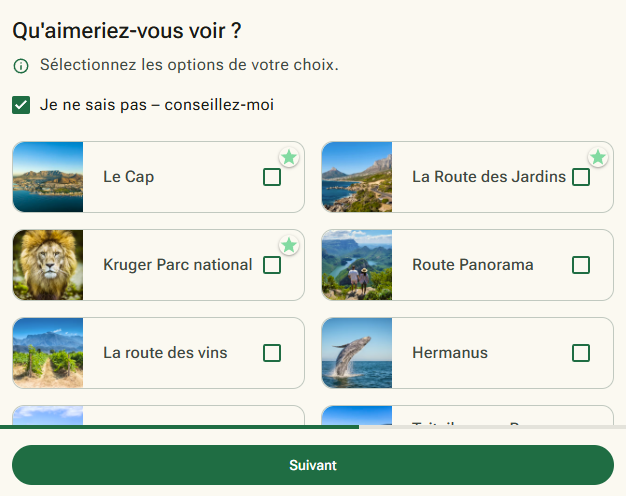Image resolution: width=626 pixels, height=496 pixels.
Task: Select the Hermanus checkbox
Action: click(581, 353)
